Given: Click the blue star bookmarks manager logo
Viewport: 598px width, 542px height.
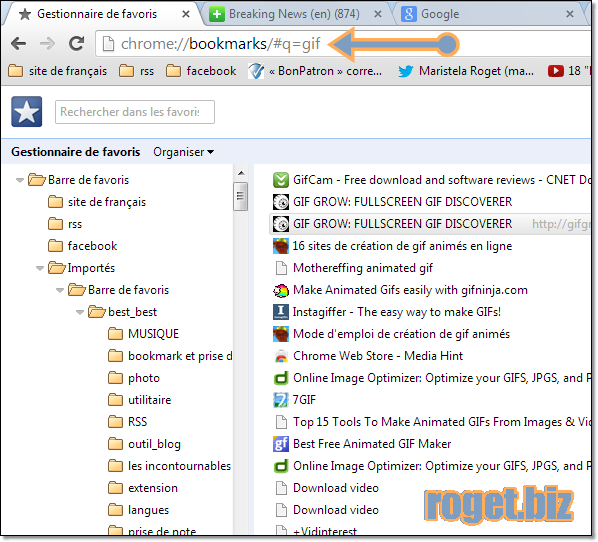Looking at the screenshot, I should pyautogui.click(x=26, y=111).
